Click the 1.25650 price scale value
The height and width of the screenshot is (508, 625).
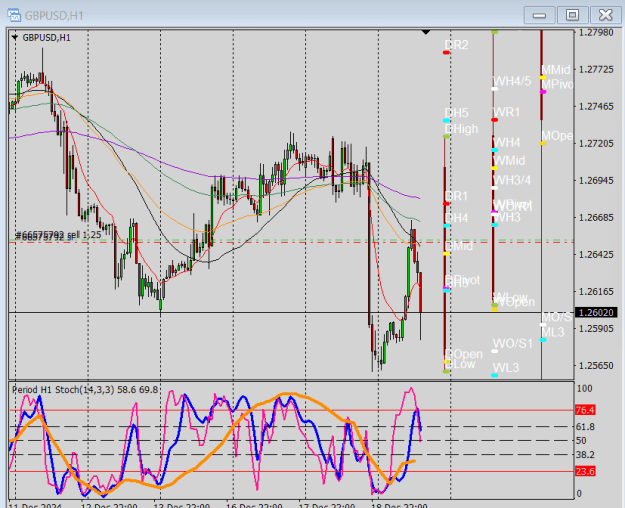pyautogui.click(x=596, y=365)
